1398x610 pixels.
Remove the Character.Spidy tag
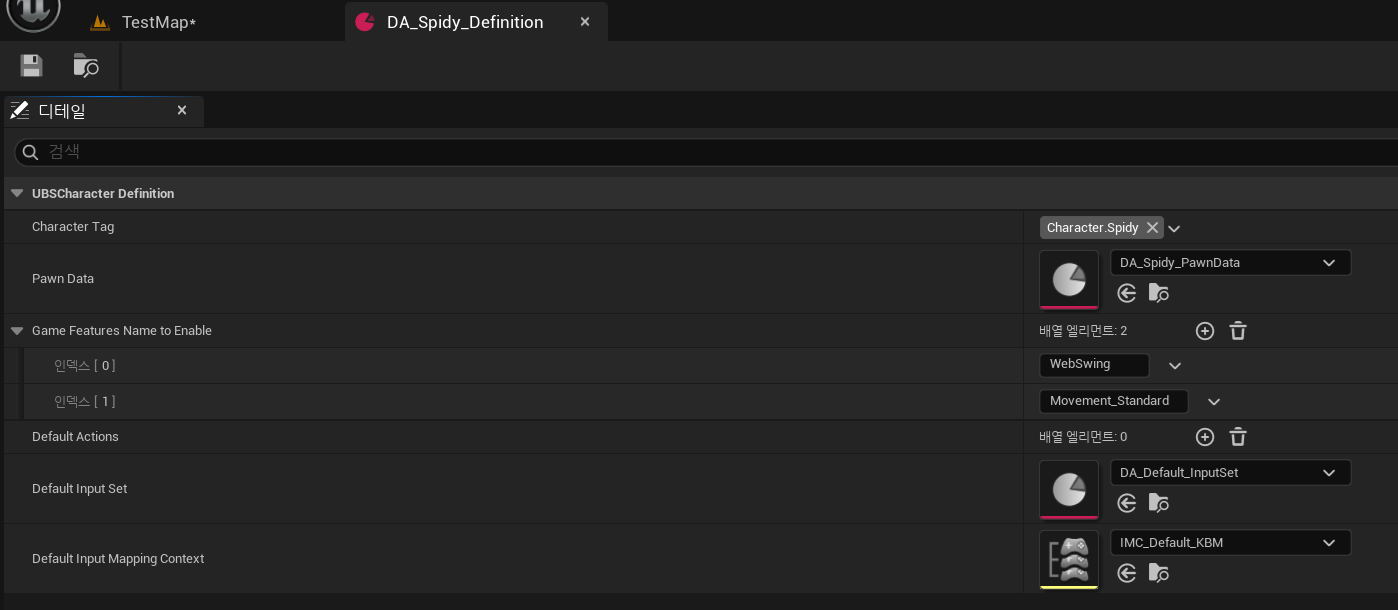tap(1152, 228)
